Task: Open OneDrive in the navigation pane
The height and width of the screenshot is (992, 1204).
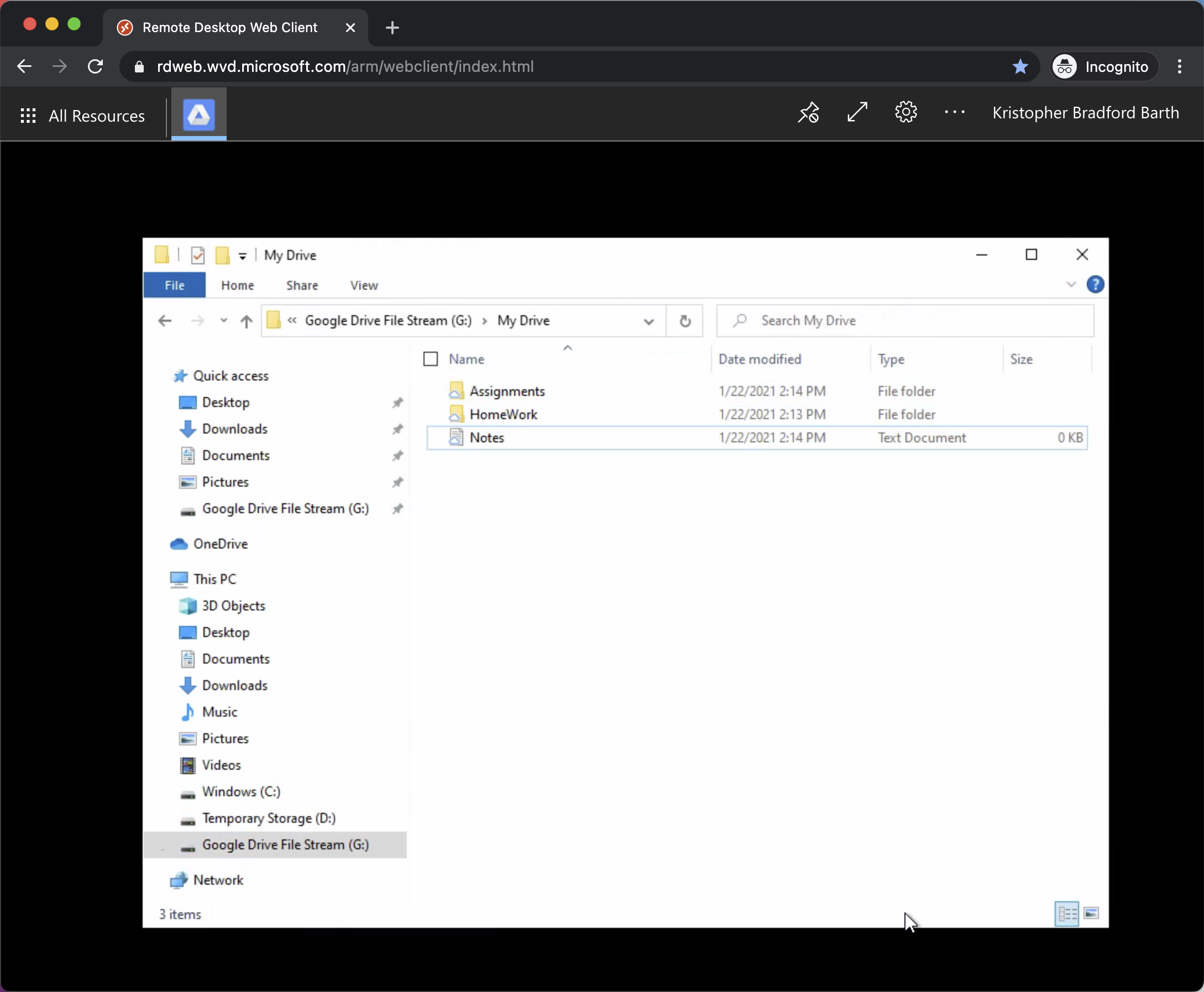Action: coord(220,544)
